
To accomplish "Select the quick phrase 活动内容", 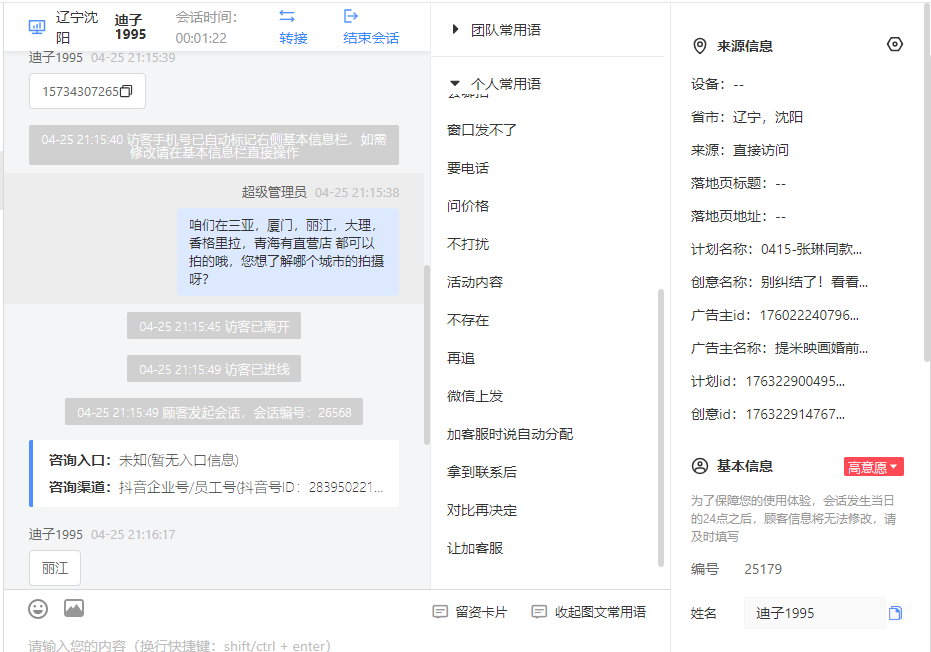I will [475, 282].
